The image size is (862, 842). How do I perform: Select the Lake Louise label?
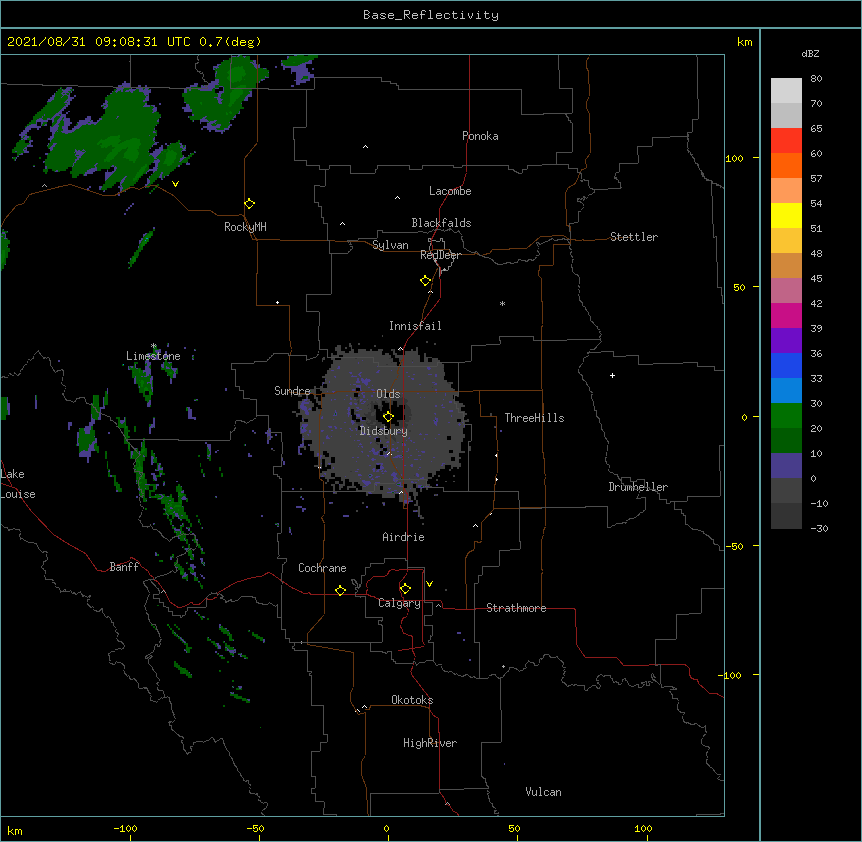(18, 484)
